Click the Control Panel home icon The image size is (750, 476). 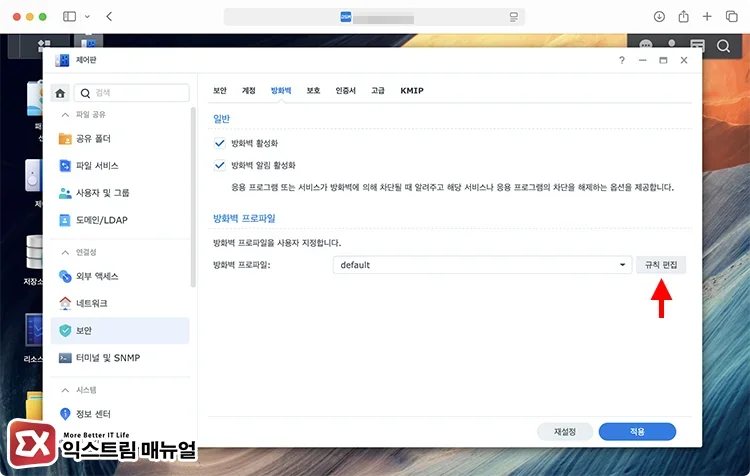(x=60, y=93)
